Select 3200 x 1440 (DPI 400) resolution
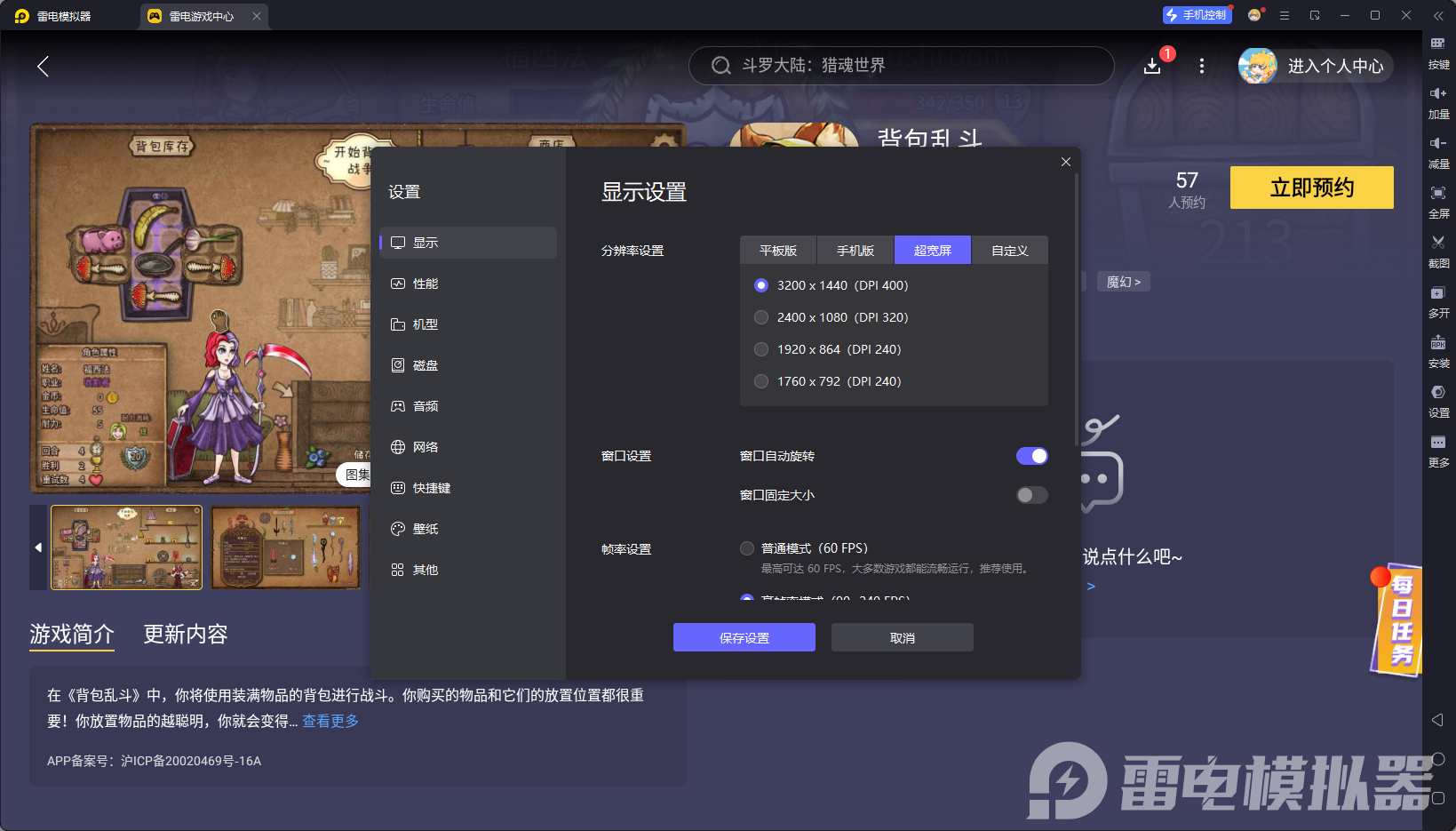 (x=761, y=285)
